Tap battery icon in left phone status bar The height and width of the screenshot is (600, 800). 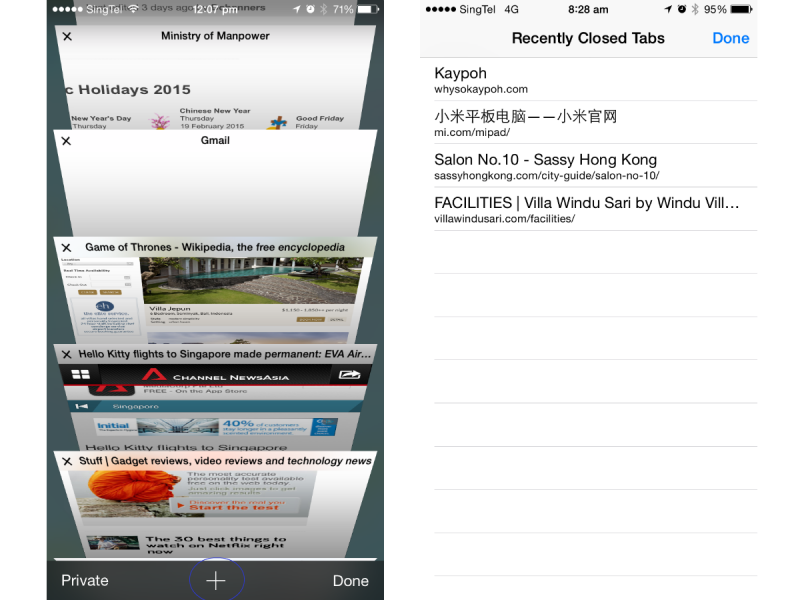[368, 9]
